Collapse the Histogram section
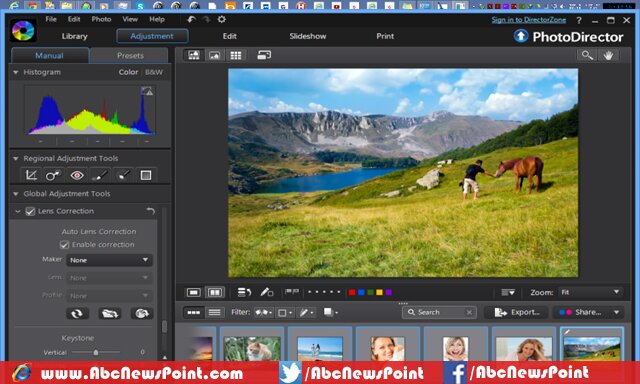640x384 pixels. 16,72
